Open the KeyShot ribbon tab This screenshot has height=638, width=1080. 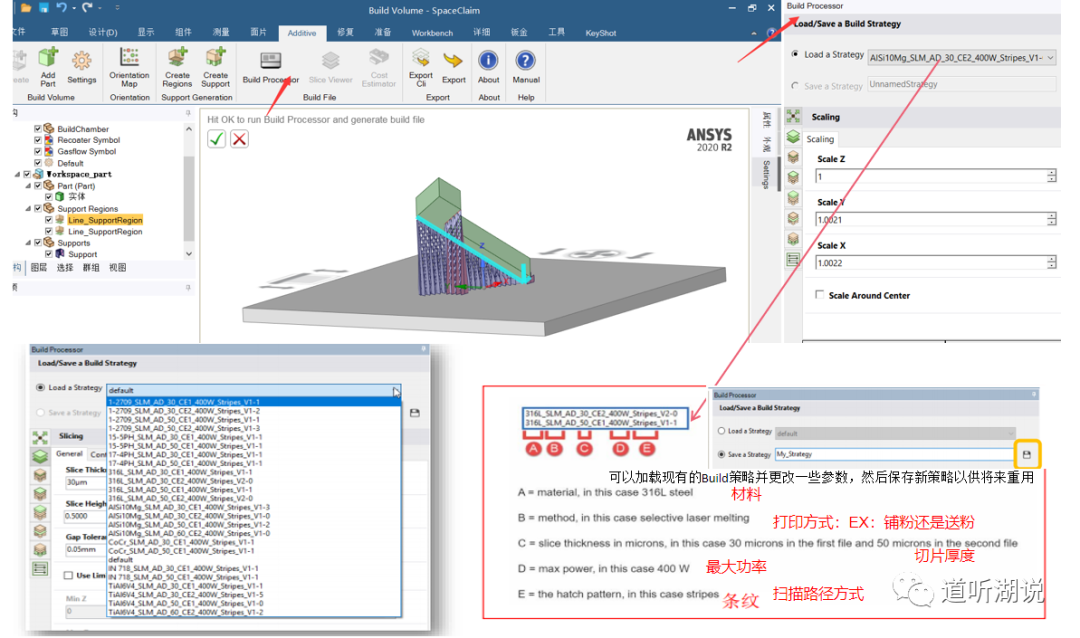601,33
